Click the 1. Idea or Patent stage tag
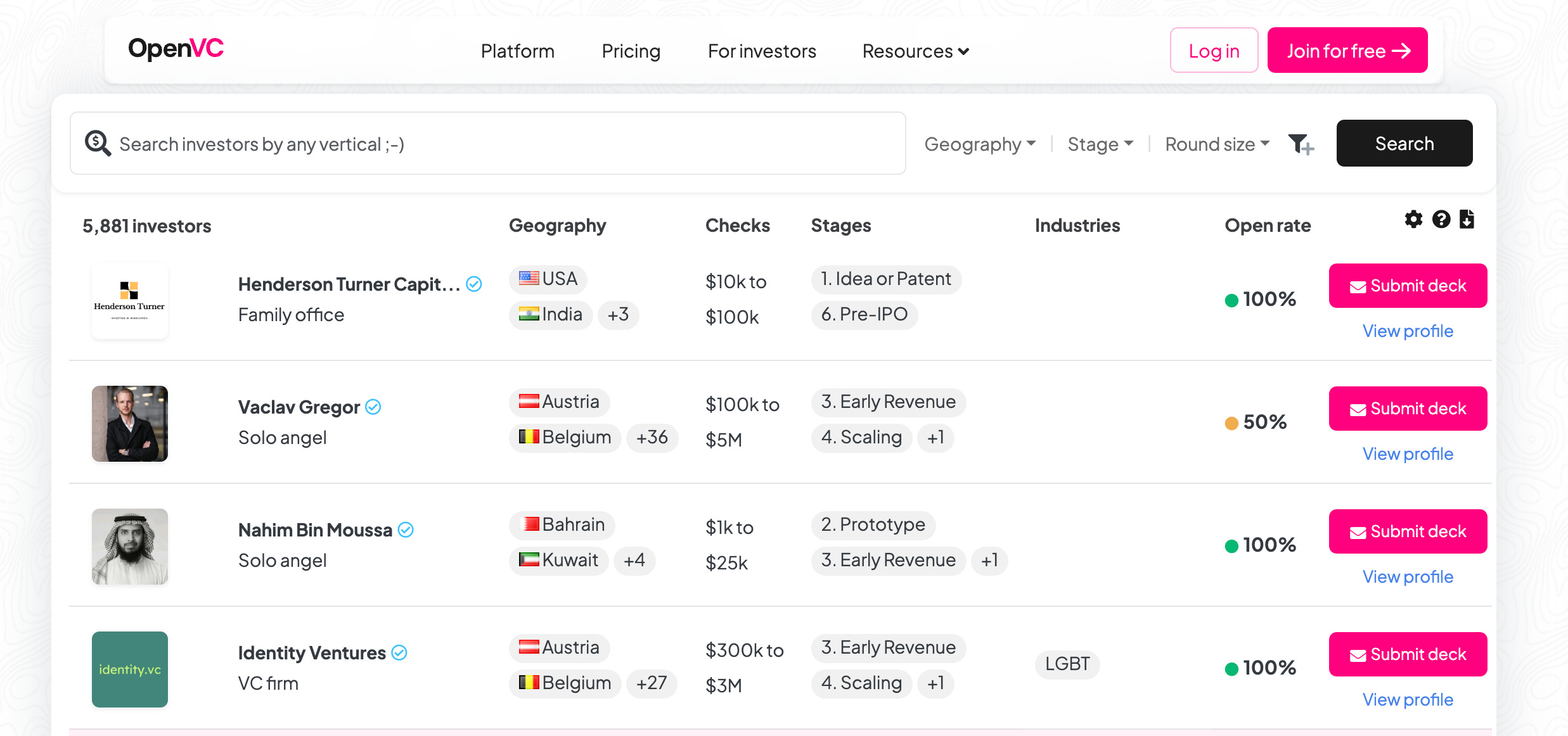Viewport: 1568px width, 736px height. click(x=886, y=279)
